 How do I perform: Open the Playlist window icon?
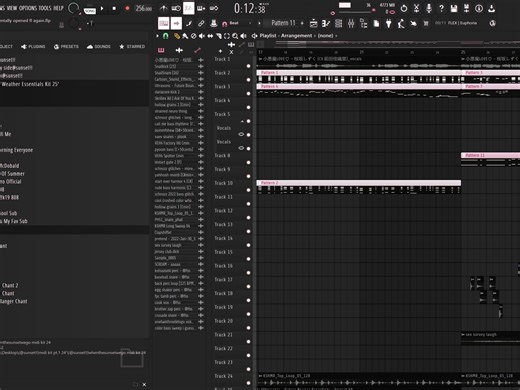313,23
